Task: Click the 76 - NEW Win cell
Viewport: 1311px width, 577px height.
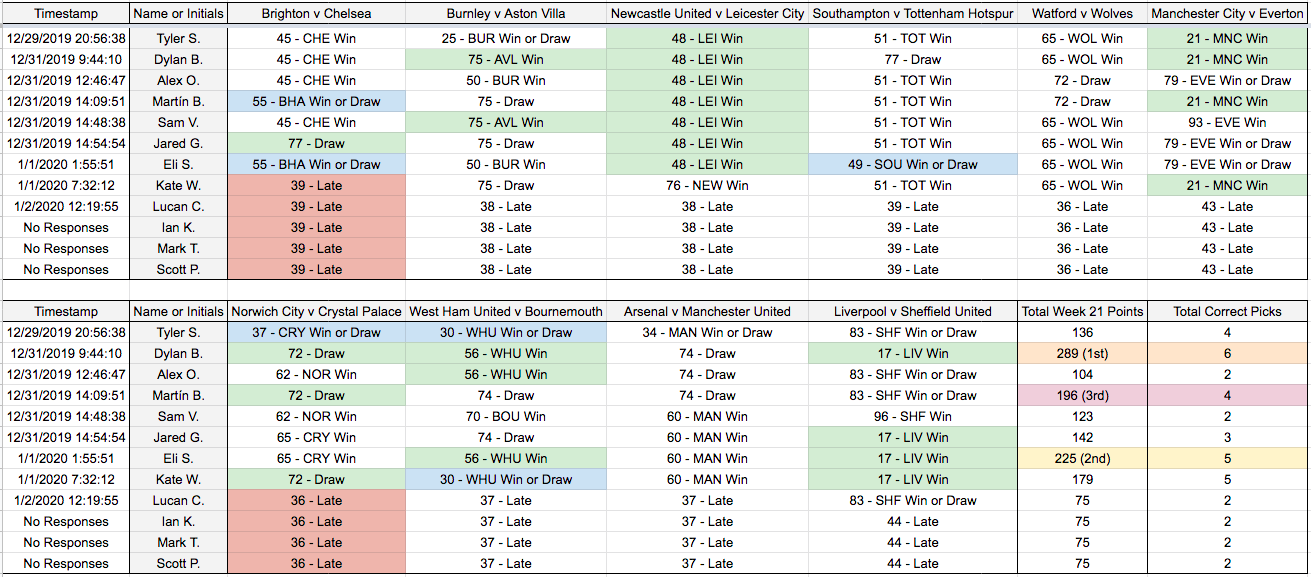Action: 706,185
